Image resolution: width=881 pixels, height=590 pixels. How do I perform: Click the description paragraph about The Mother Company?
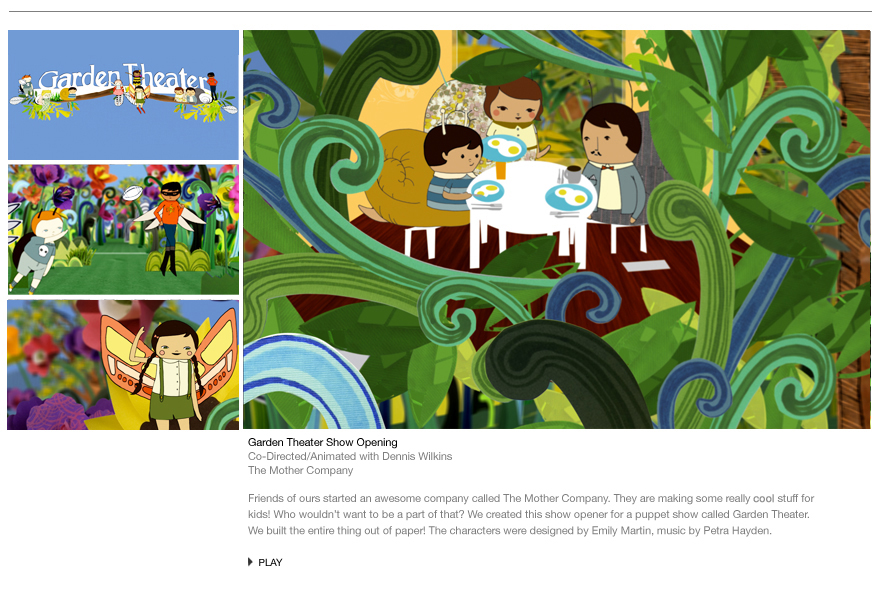[531, 514]
